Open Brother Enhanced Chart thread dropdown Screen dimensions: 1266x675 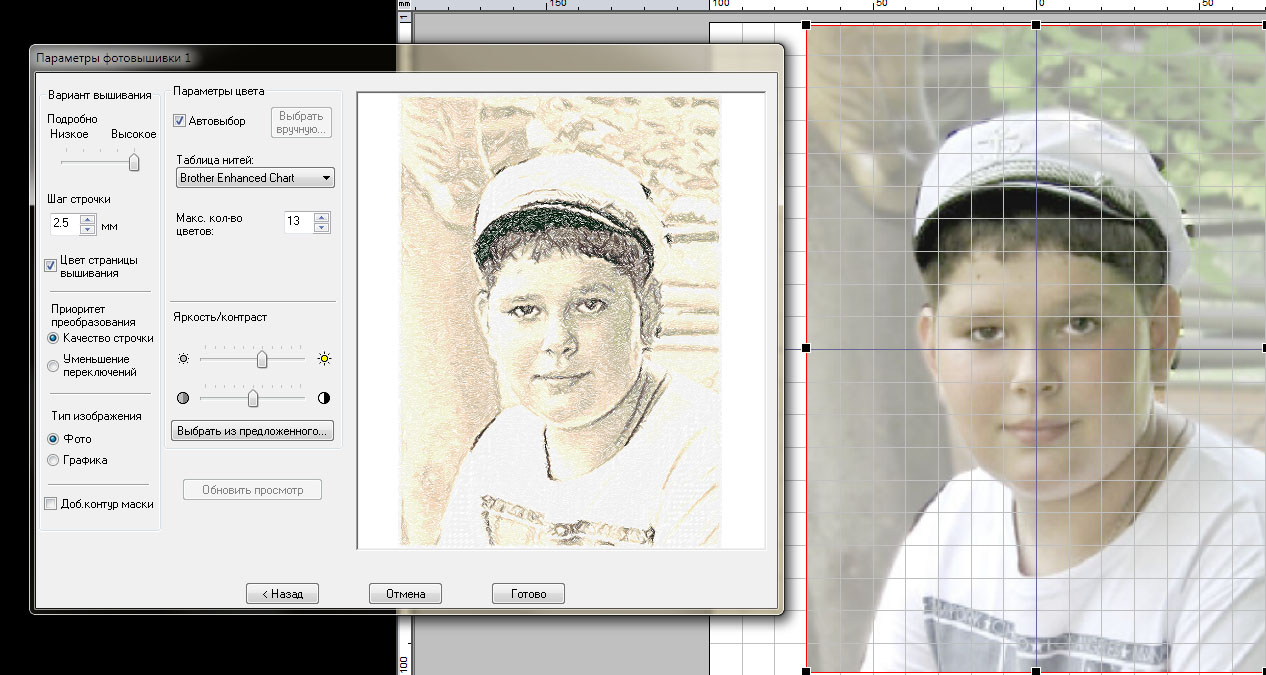click(x=255, y=178)
